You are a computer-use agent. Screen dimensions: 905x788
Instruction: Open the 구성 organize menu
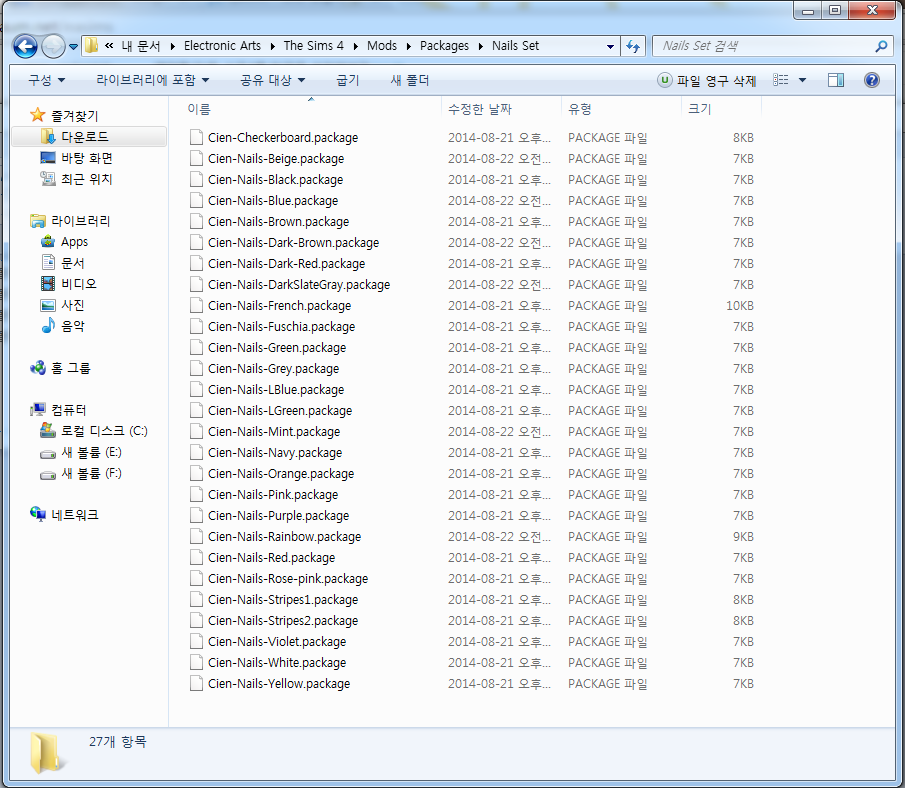(x=47, y=80)
